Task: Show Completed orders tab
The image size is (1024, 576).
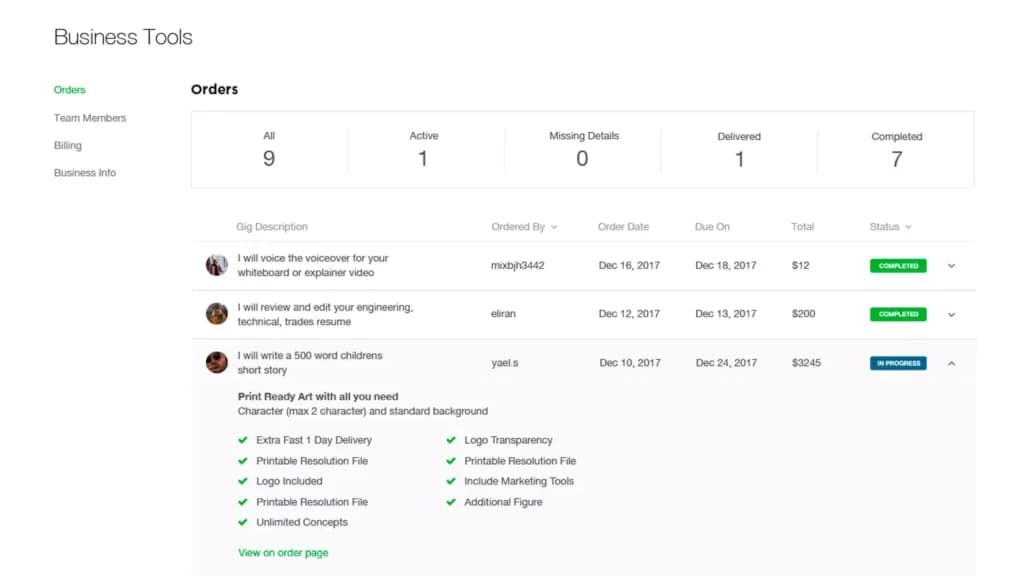Action: pos(897,150)
